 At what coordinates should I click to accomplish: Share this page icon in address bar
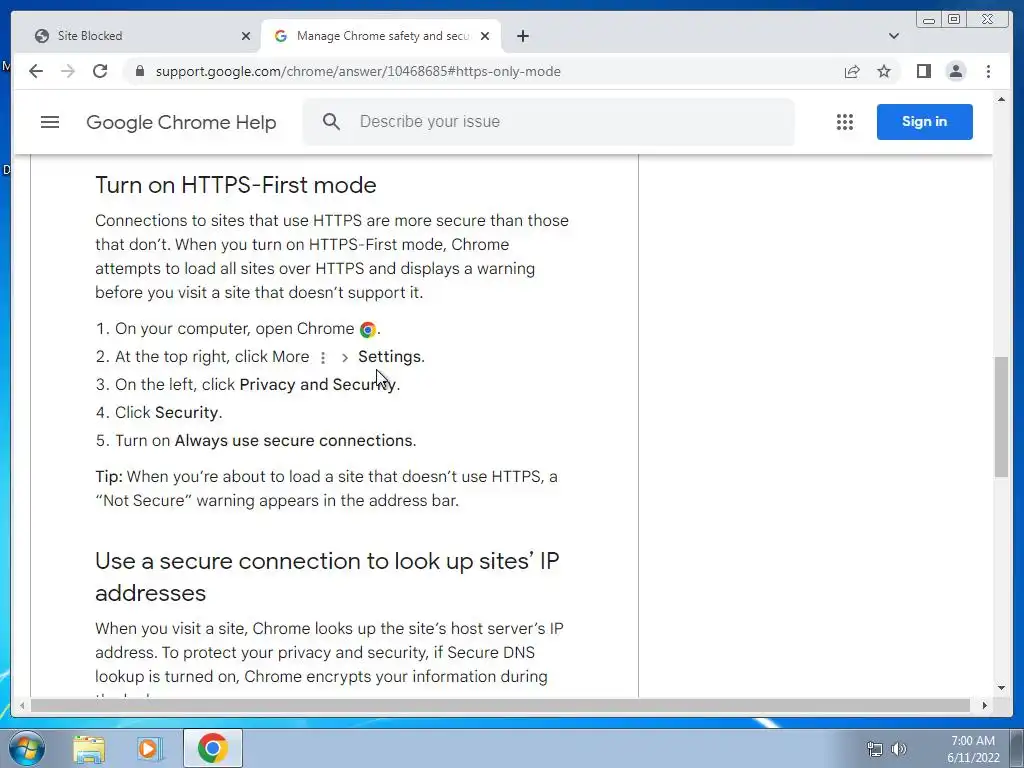852,71
